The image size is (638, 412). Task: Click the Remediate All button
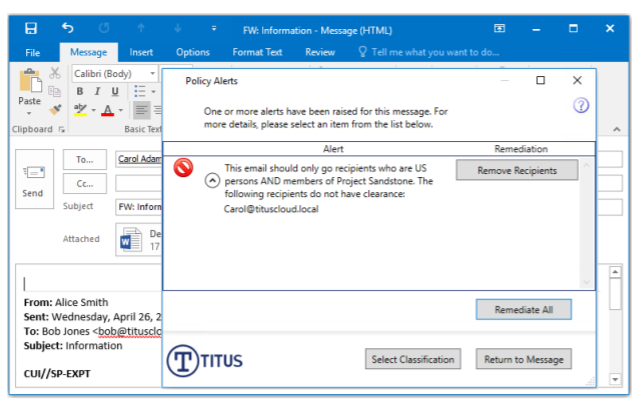point(524,310)
